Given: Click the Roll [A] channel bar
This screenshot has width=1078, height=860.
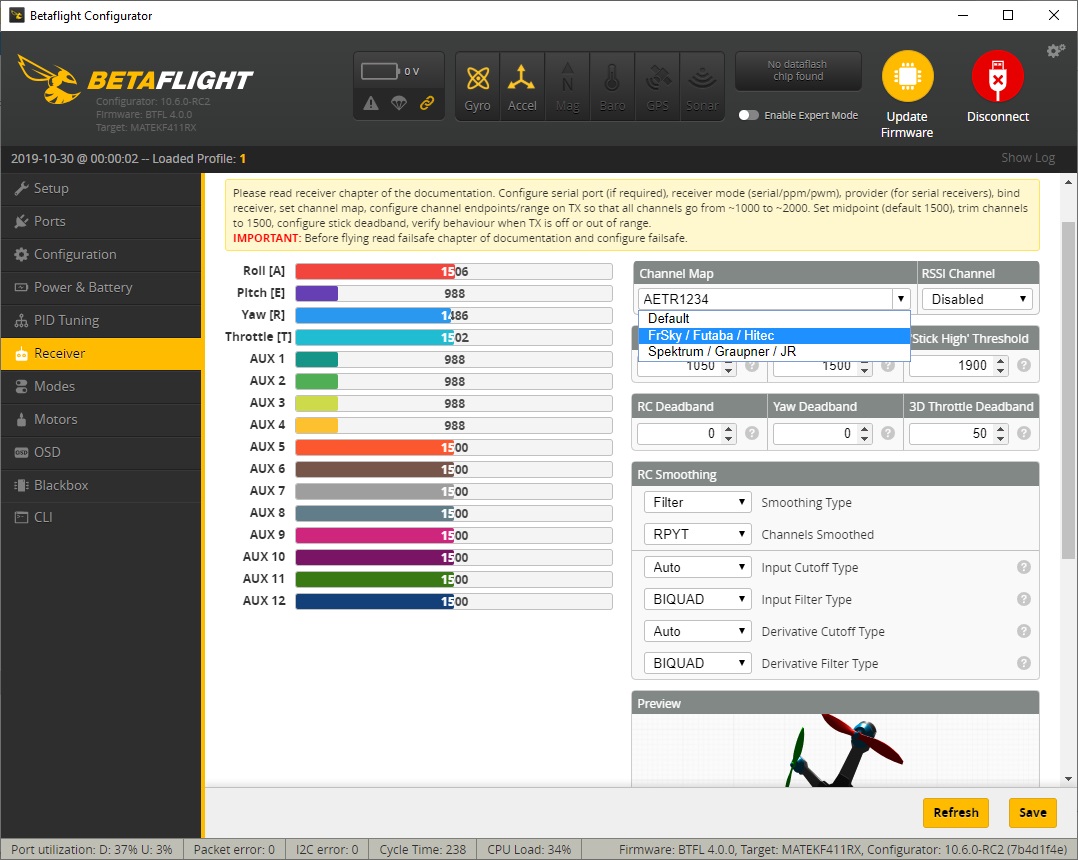Looking at the screenshot, I should coord(454,272).
